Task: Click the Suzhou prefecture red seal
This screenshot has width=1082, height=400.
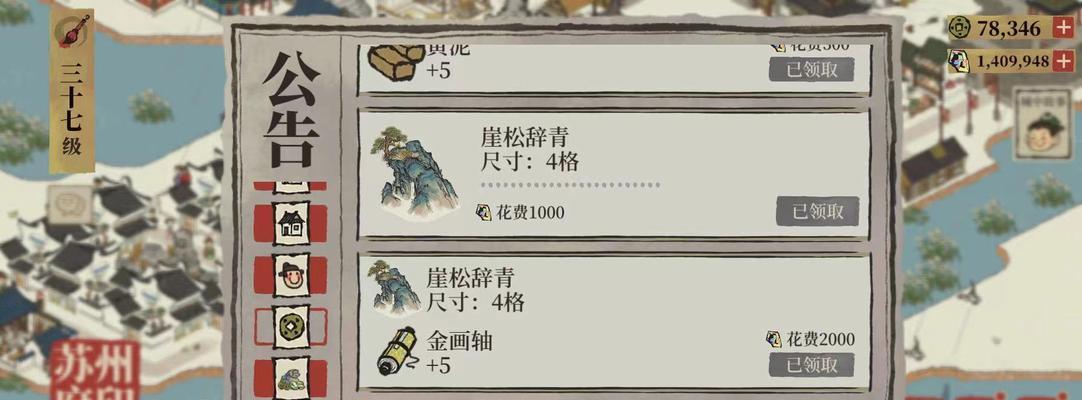Action: 95,371
